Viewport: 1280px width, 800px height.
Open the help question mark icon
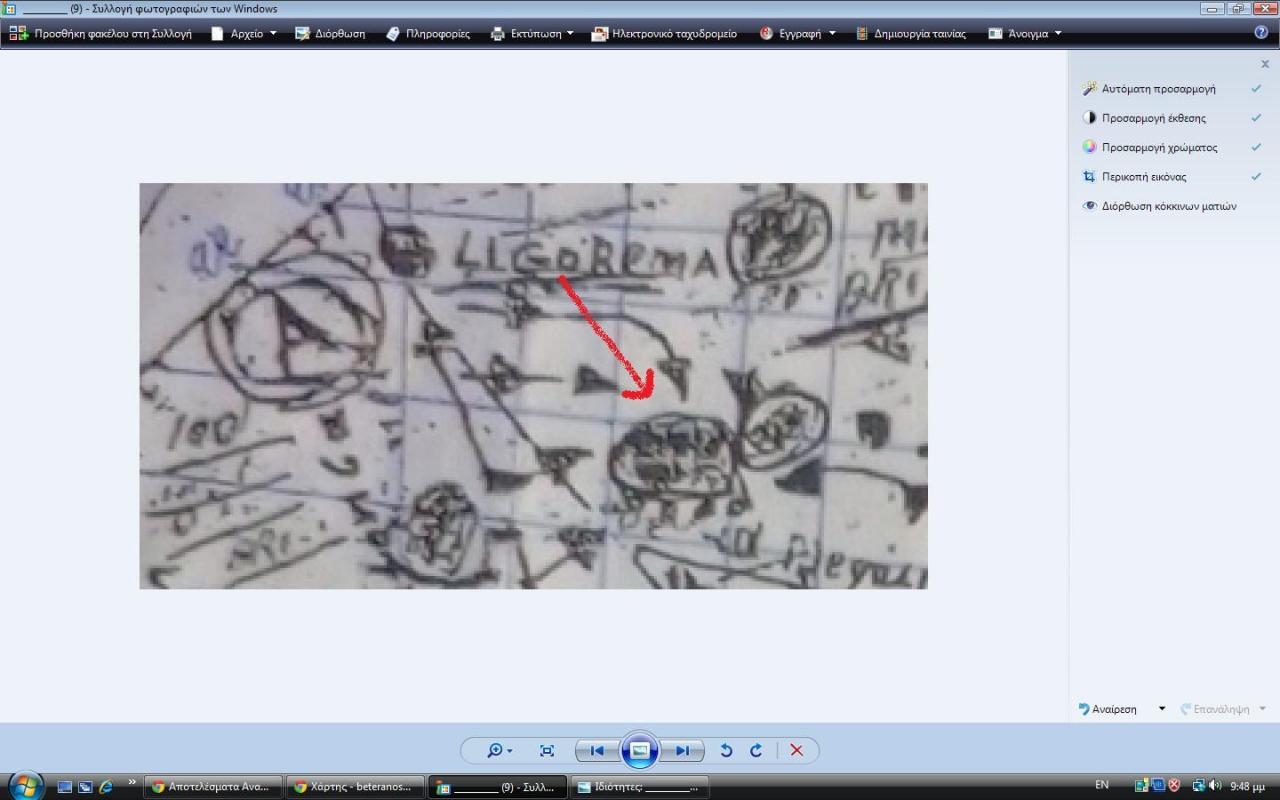[1261, 32]
